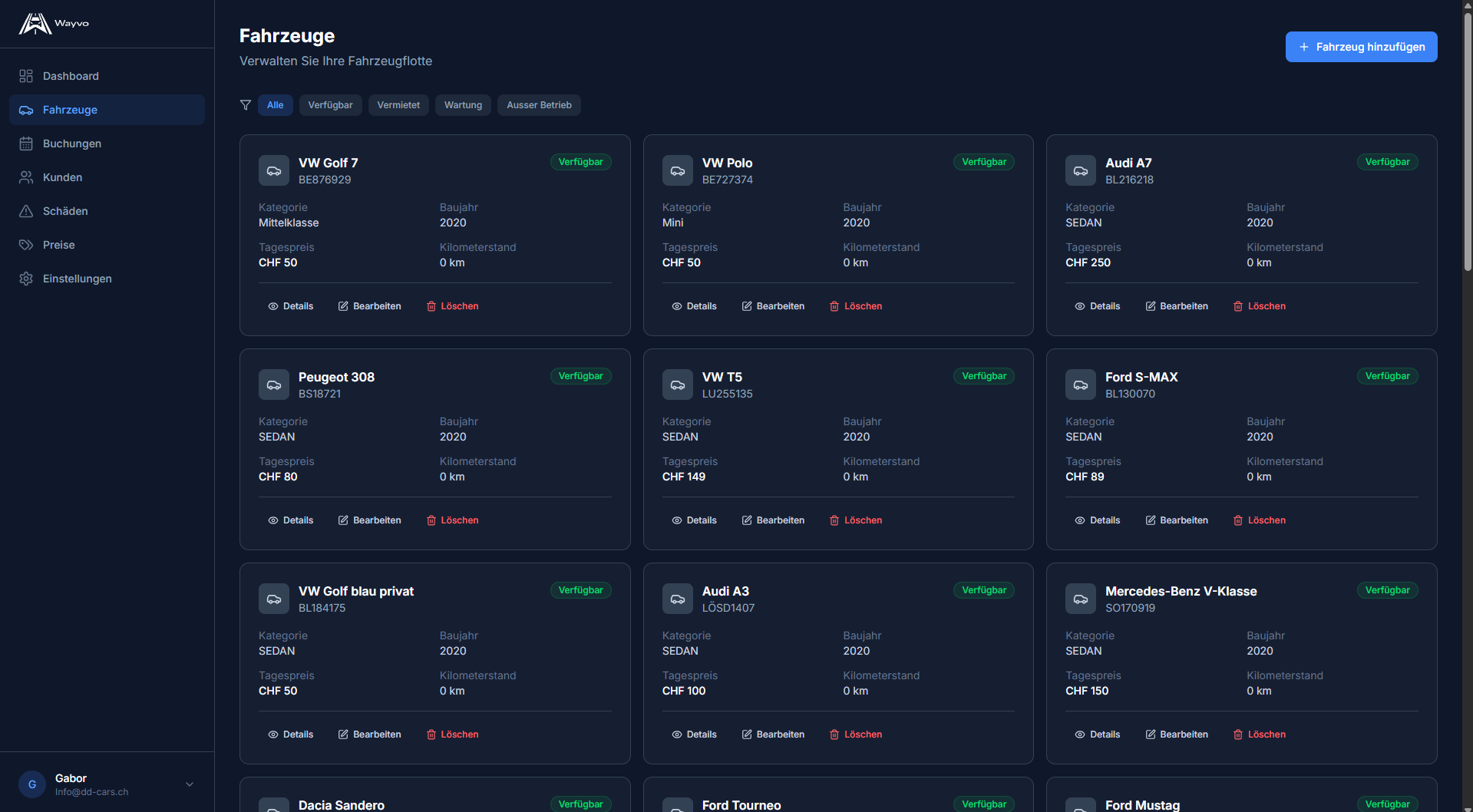Image resolution: width=1473 pixels, height=812 pixels.
Task: Expand the Gabor account menu chevron
Action: [190, 784]
